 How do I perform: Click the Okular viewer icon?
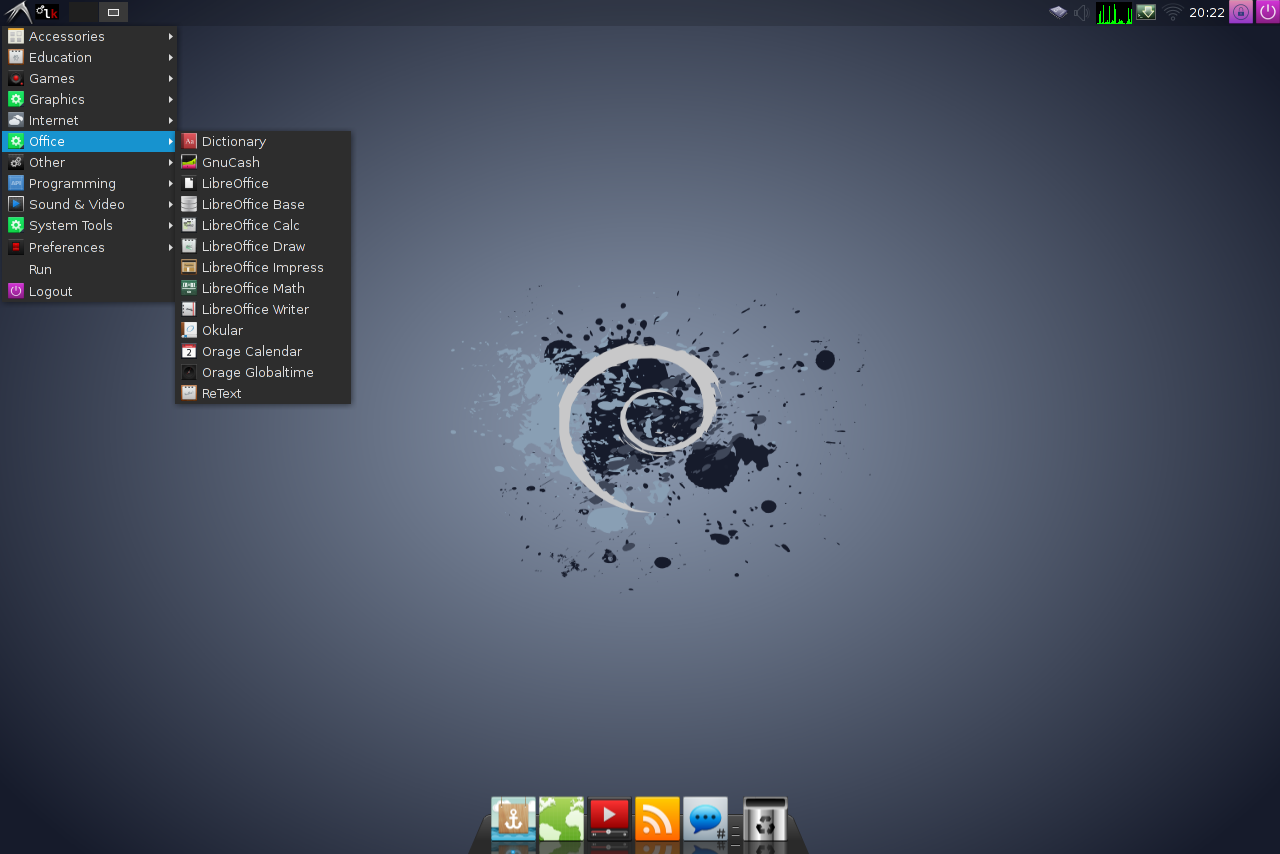(x=189, y=330)
